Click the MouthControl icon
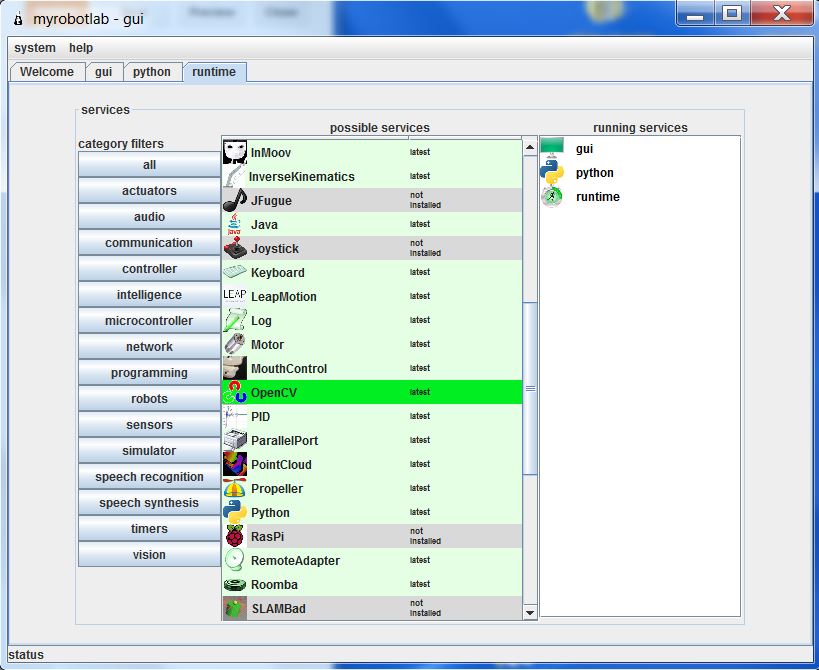Viewport: 819px width, 670px height. click(x=235, y=368)
